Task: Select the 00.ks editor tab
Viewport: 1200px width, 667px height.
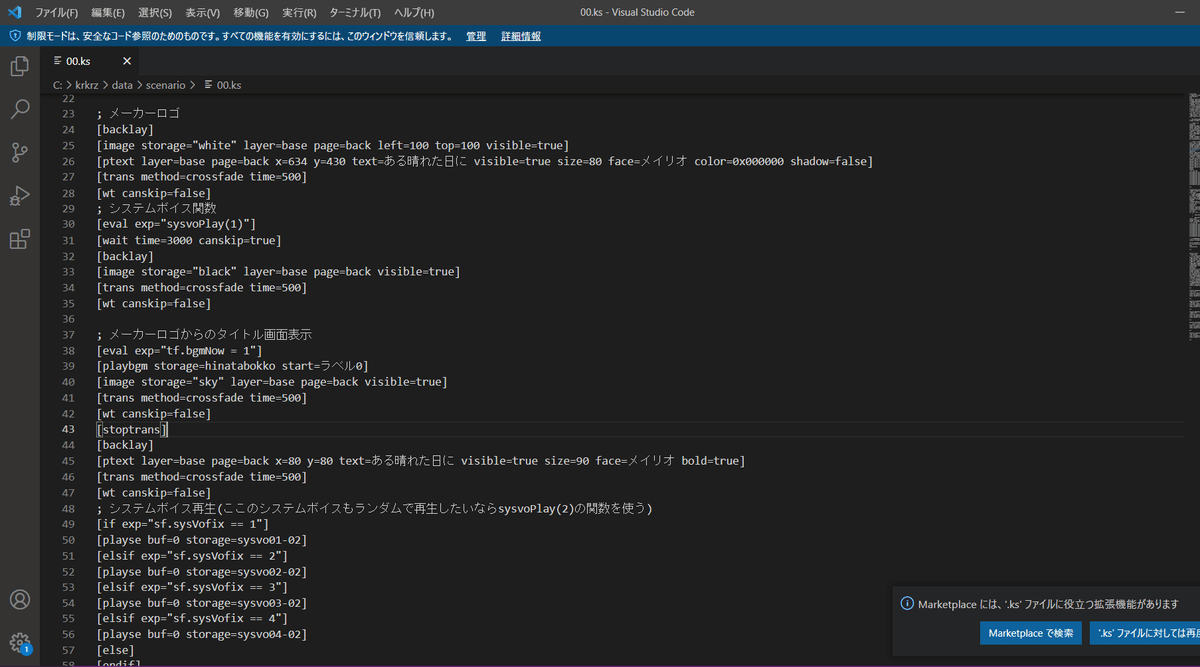Action: point(91,61)
